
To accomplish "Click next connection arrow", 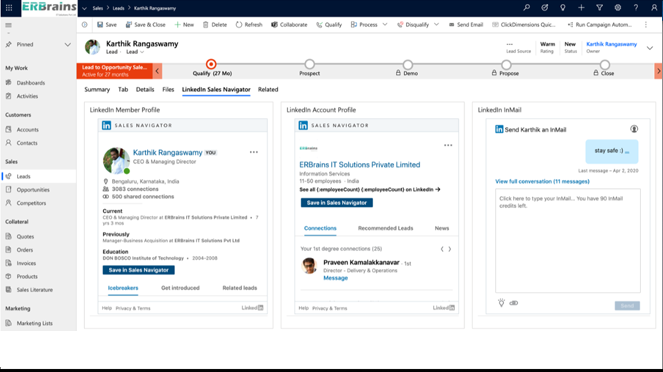I will pyautogui.click(x=449, y=249).
